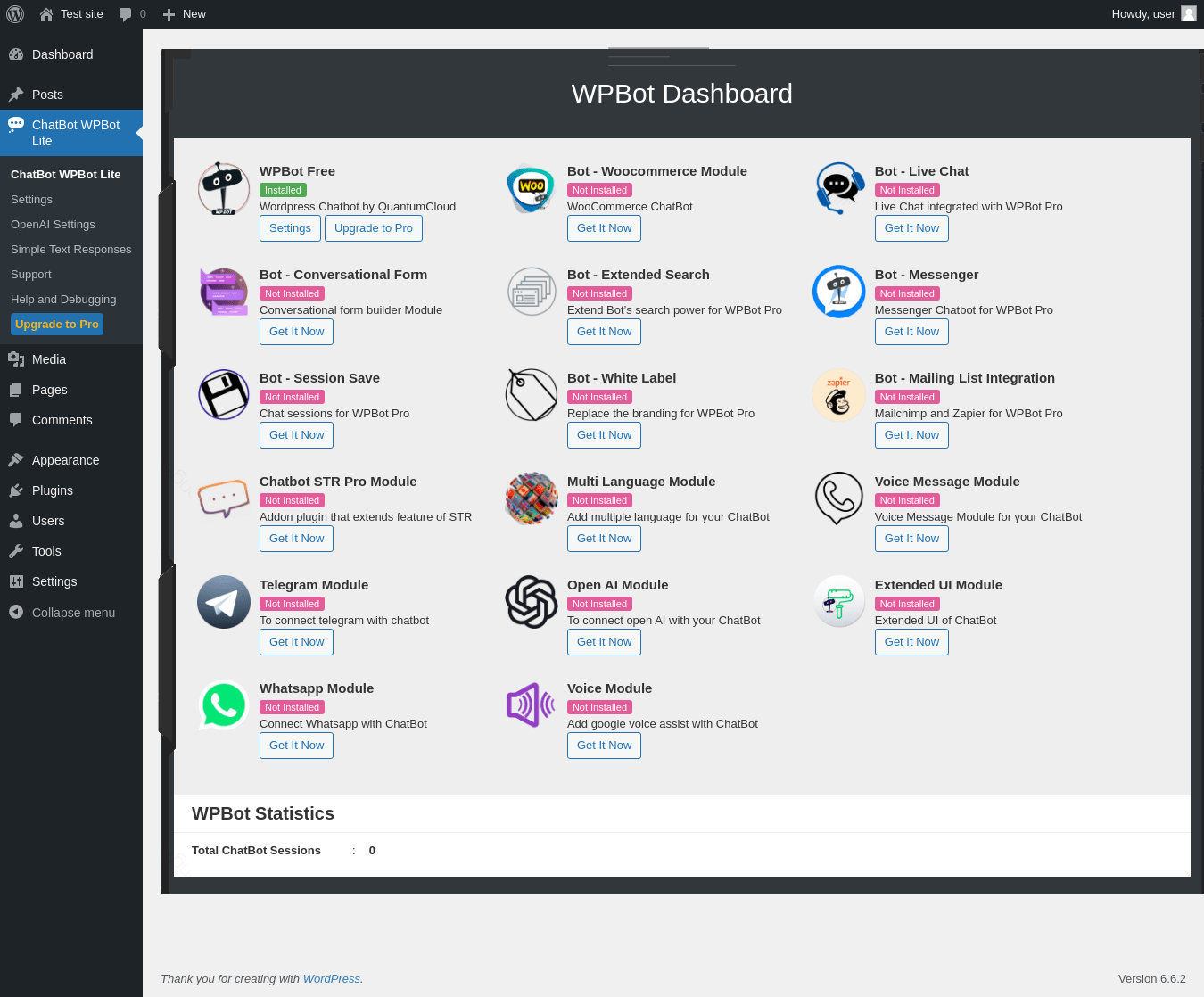Click Get It Now for Conversational Form

[296, 332]
